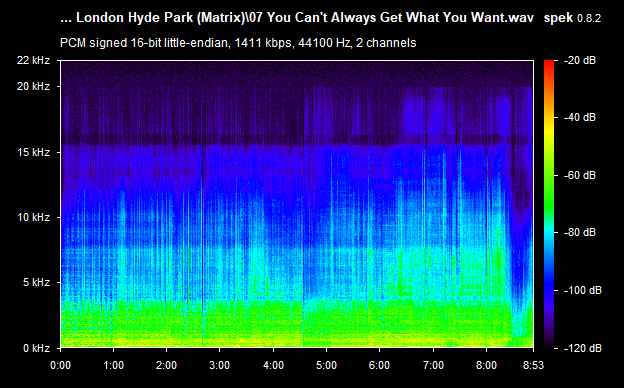Click the 2:00 time axis label
The height and width of the screenshot is (388, 624).
tap(166, 365)
